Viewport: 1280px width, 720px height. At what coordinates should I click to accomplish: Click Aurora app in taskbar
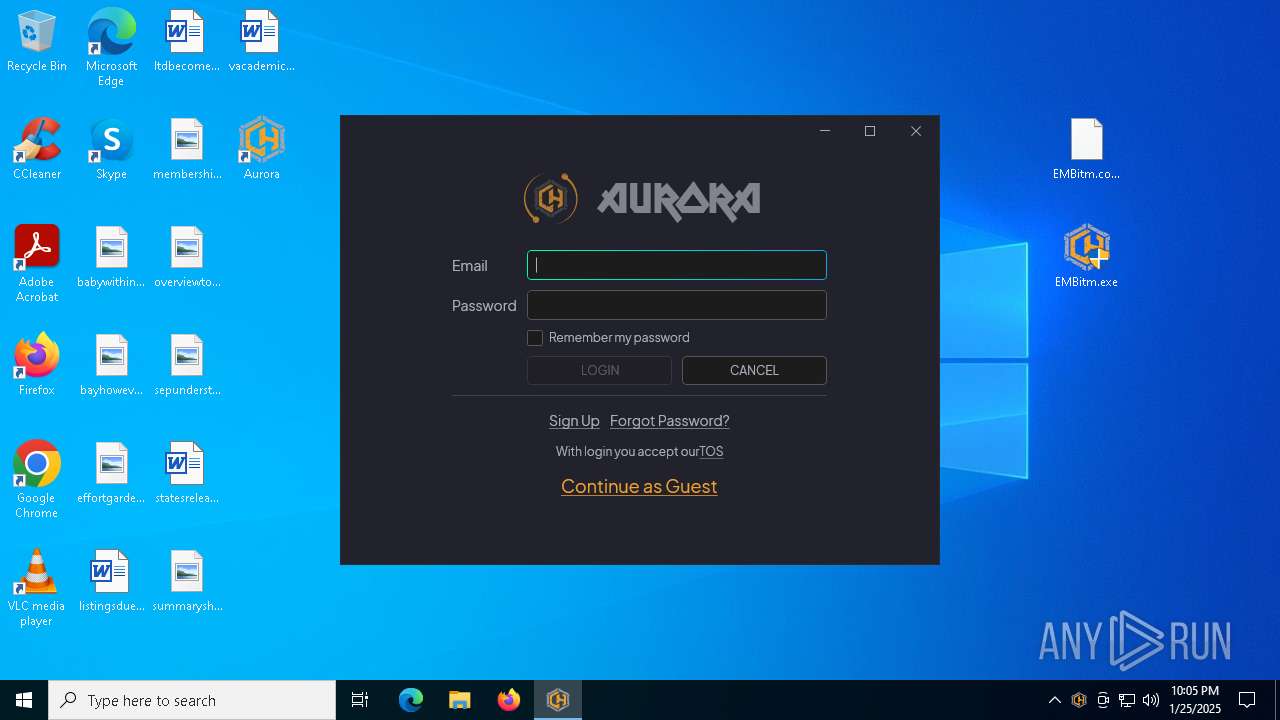point(558,700)
